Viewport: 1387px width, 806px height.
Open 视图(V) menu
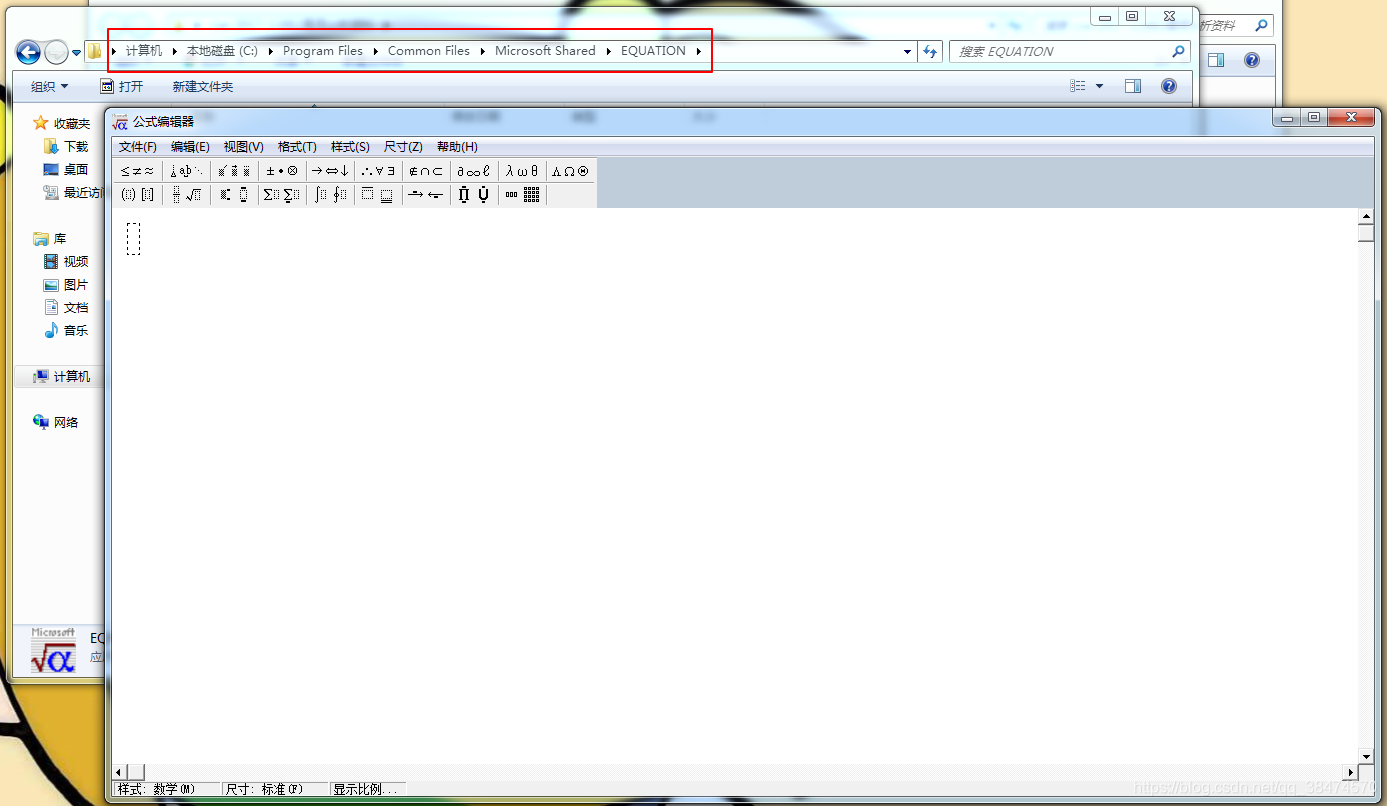tap(244, 147)
